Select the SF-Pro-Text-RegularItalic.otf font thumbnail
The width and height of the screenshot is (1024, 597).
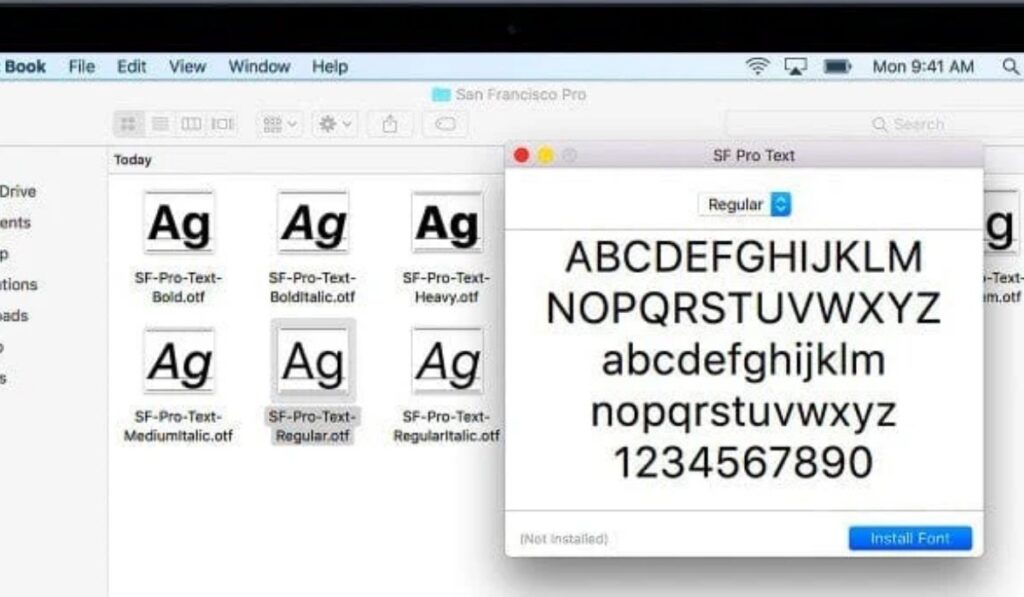(x=447, y=361)
